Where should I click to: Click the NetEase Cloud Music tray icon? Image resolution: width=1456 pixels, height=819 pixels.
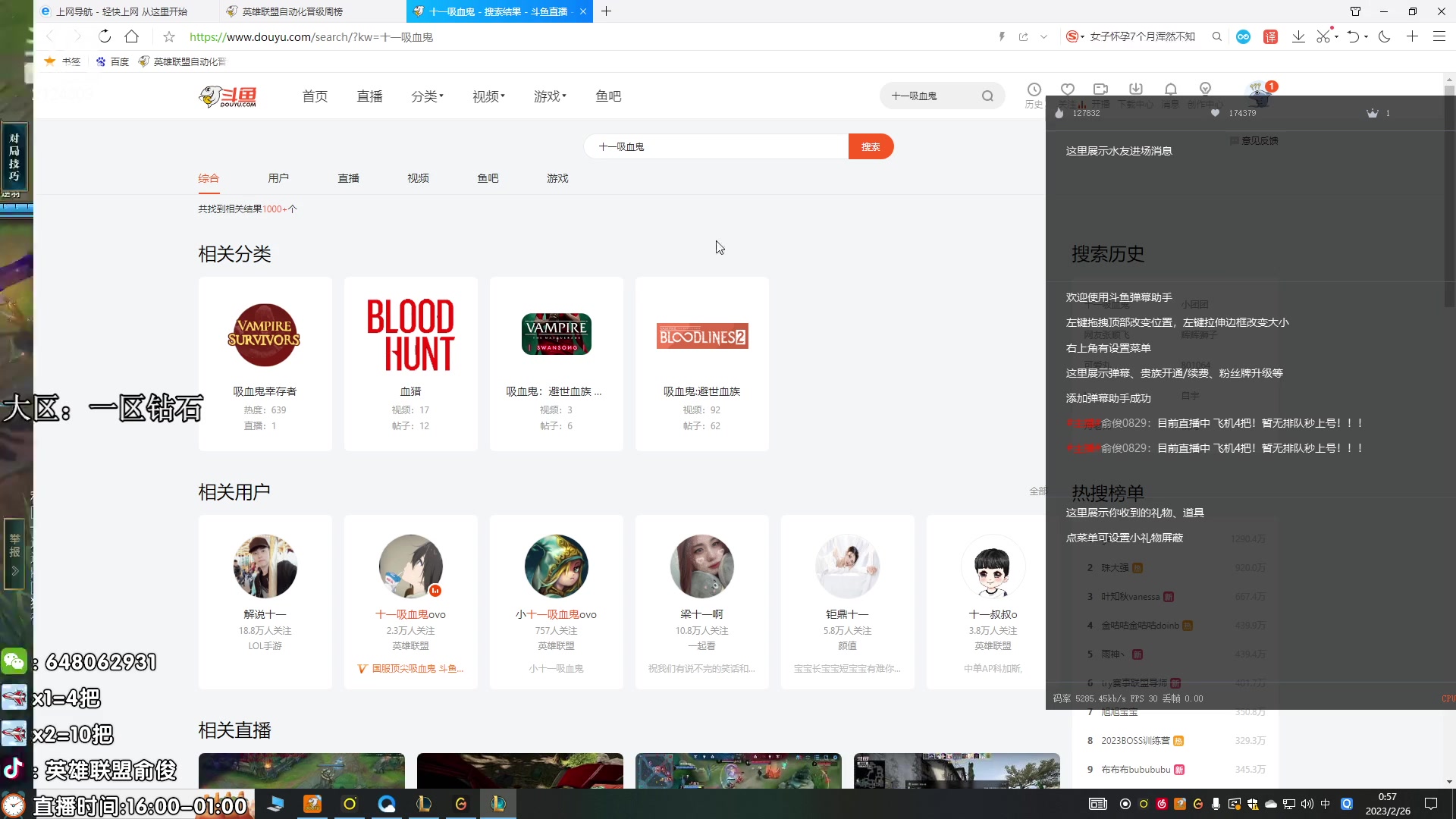[1162, 804]
